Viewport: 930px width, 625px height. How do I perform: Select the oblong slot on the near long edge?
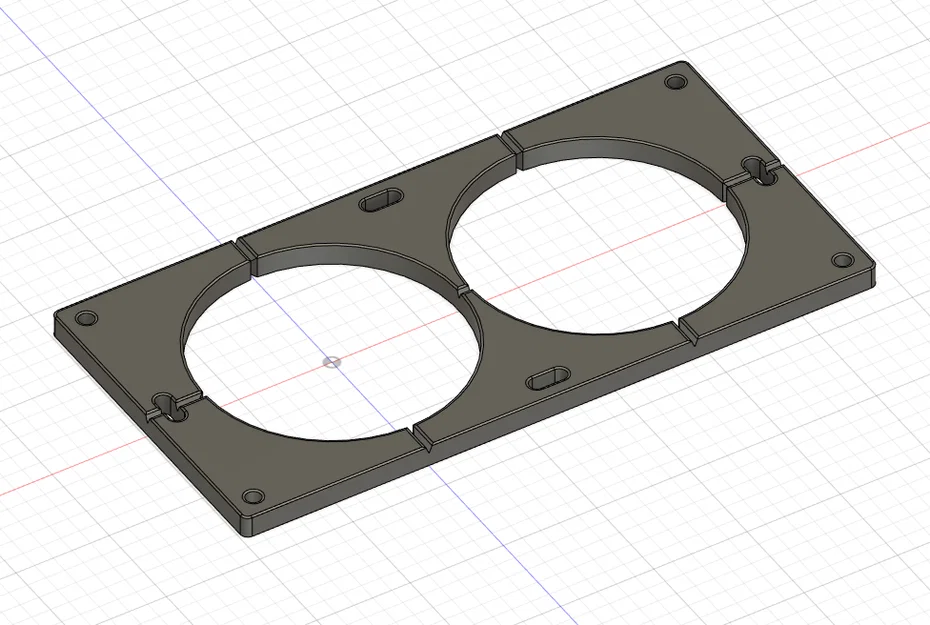548,378
